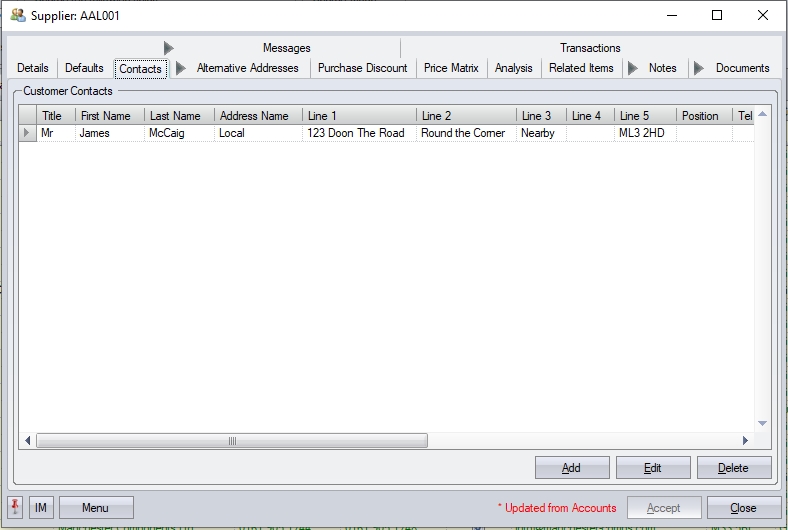Minimize the Supplier AAL001 window
The width and height of the screenshot is (788, 530).
pyautogui.click(x=672, y=15)
